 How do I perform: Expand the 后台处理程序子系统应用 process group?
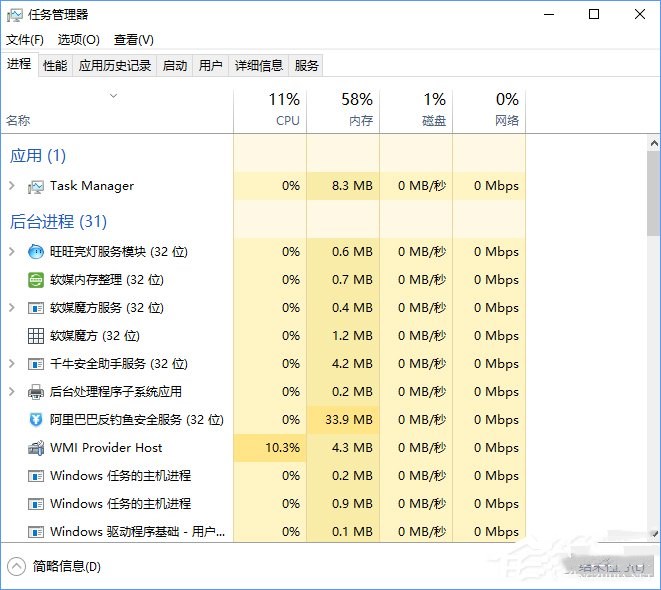pyautogui.click(x=12, y=392)
